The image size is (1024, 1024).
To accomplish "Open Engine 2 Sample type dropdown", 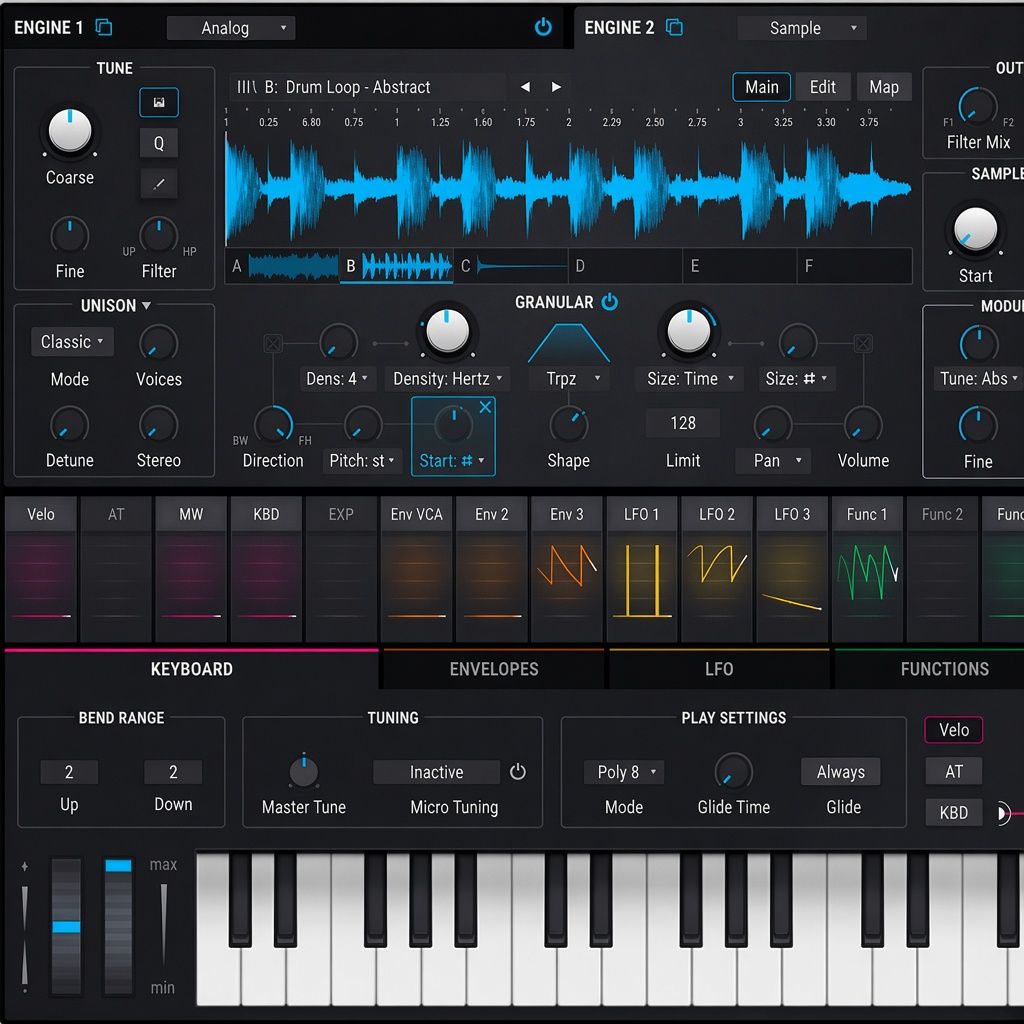I will point(802,28).
